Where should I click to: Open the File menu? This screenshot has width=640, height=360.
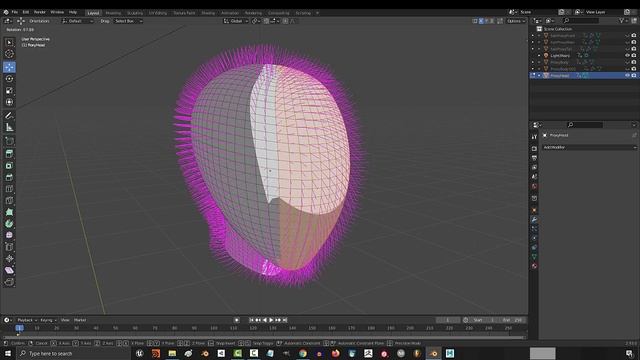15,12
